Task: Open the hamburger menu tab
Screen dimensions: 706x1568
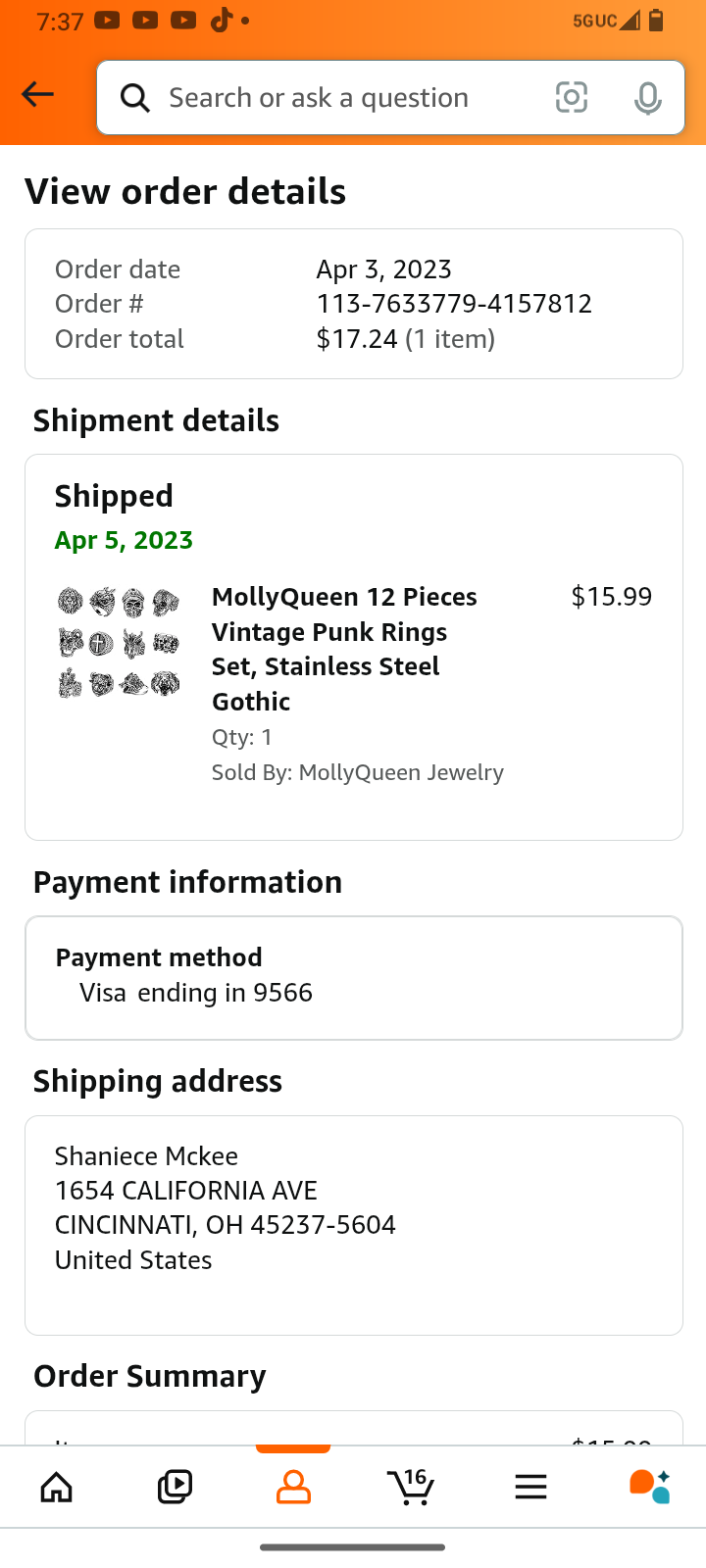Action: click(x=530, y=1487)
